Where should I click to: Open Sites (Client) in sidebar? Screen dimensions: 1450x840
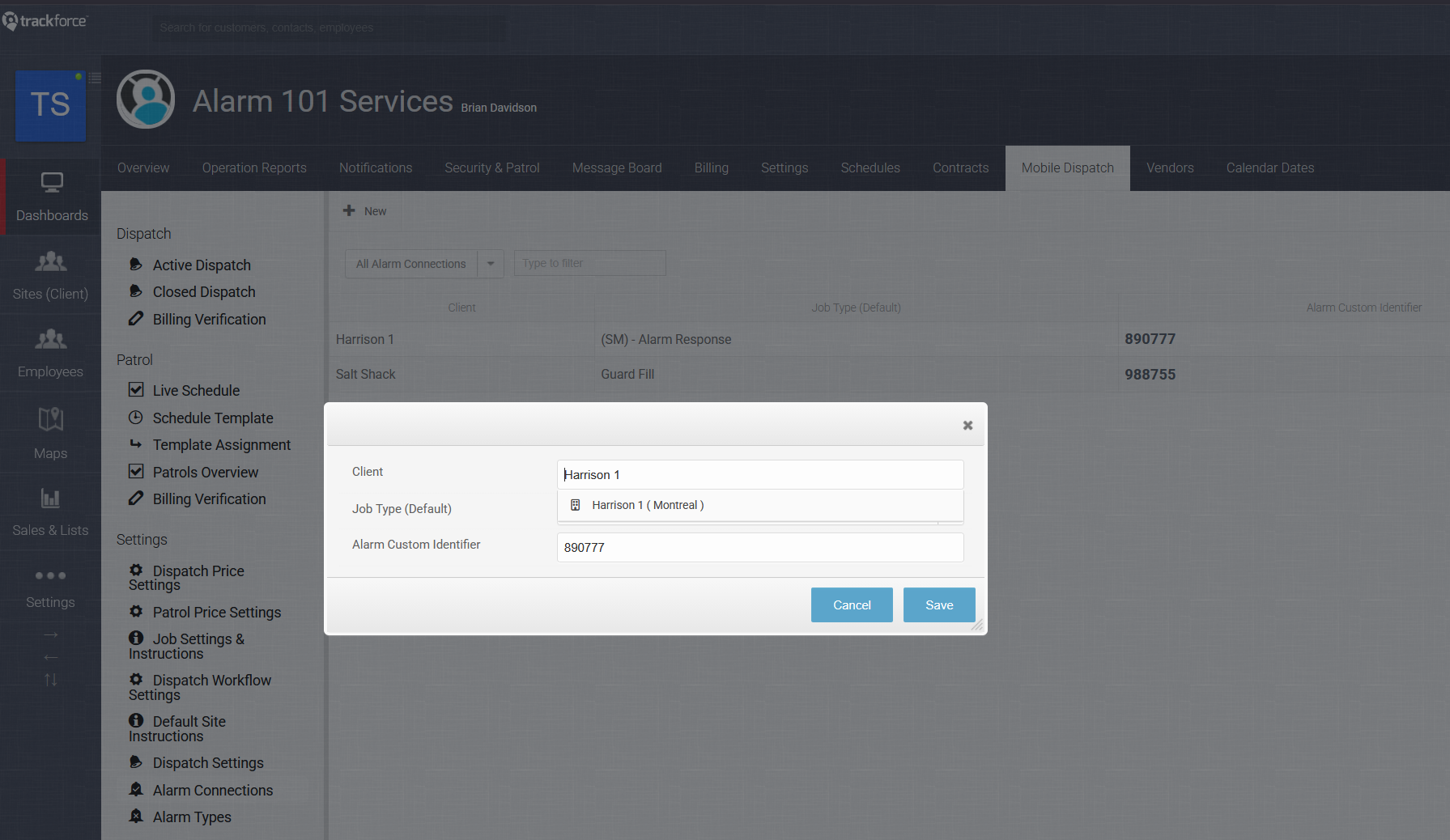50,275
